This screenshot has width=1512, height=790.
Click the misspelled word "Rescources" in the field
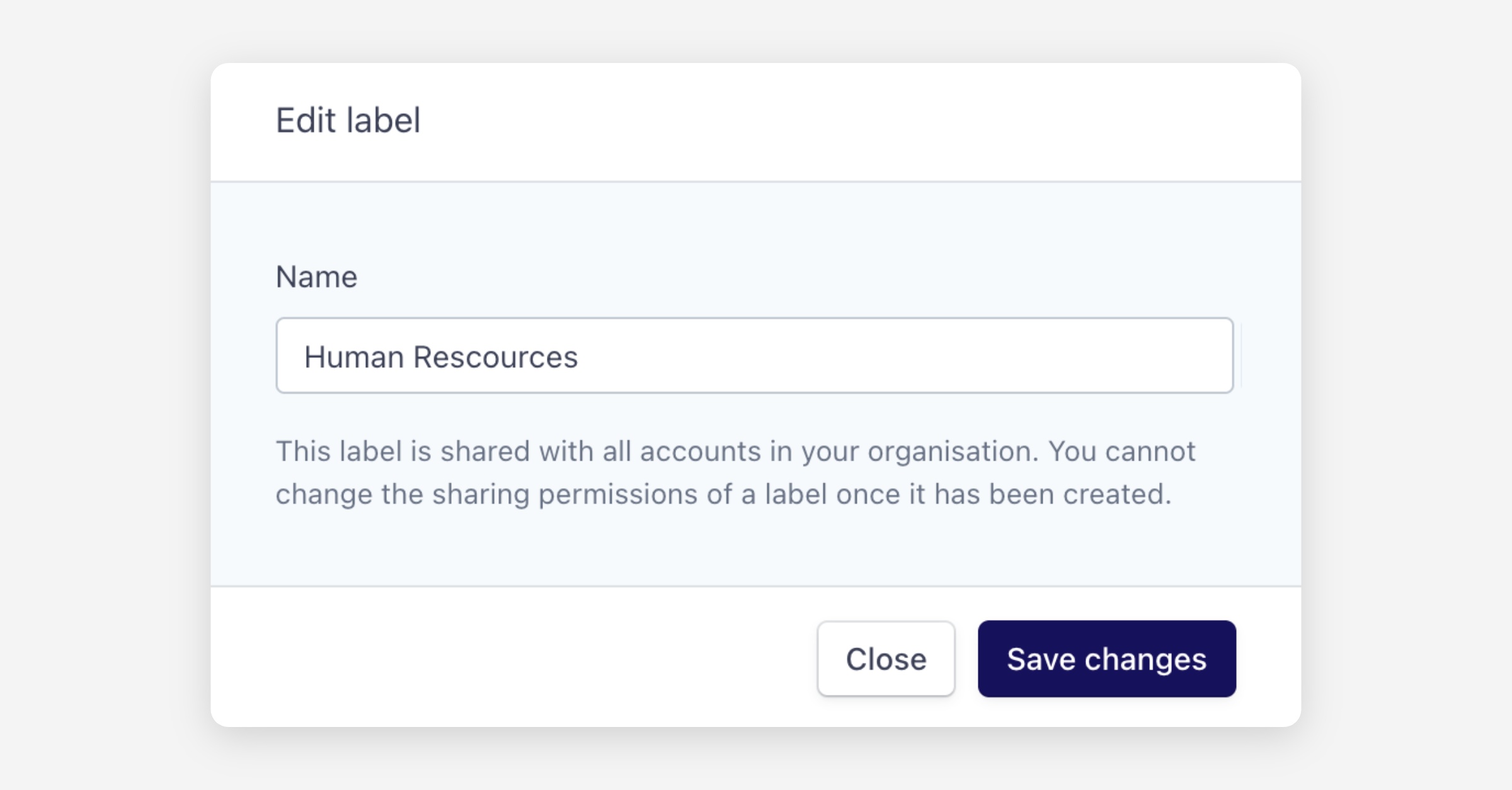pos(495,357)
